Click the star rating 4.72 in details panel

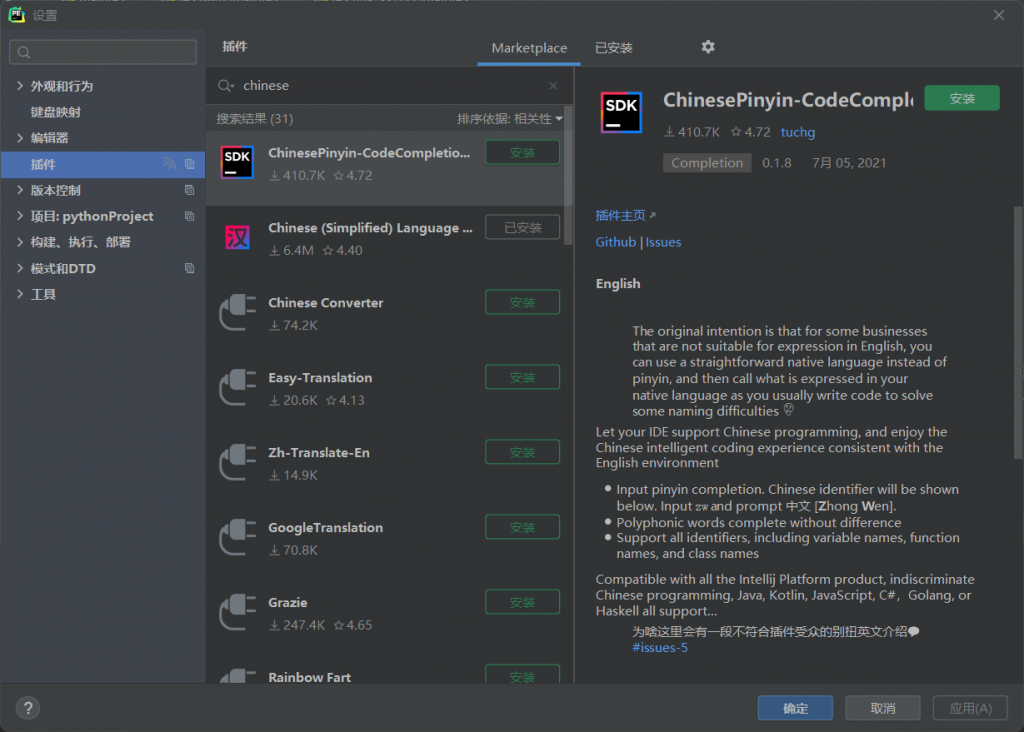coord(750,132)
